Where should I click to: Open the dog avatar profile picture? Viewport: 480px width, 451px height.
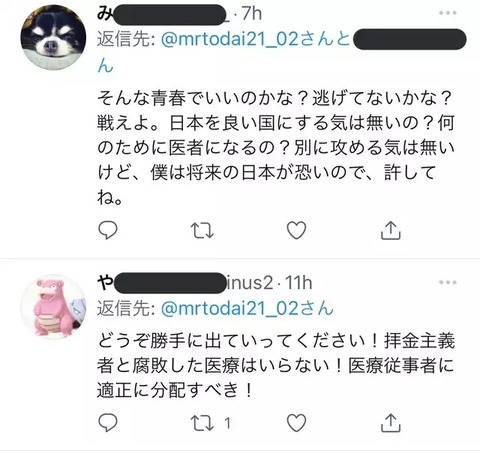tap(53, 37)
